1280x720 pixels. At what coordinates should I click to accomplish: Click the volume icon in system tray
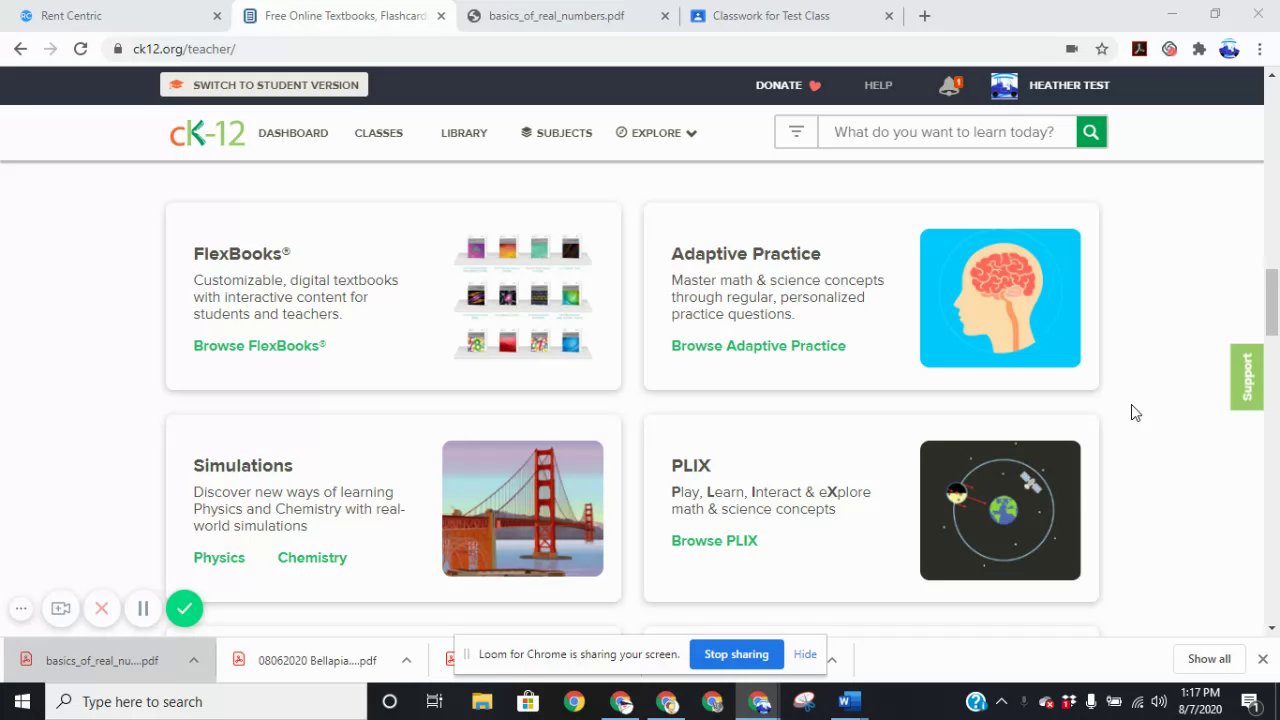click(x=1159, y=702)
